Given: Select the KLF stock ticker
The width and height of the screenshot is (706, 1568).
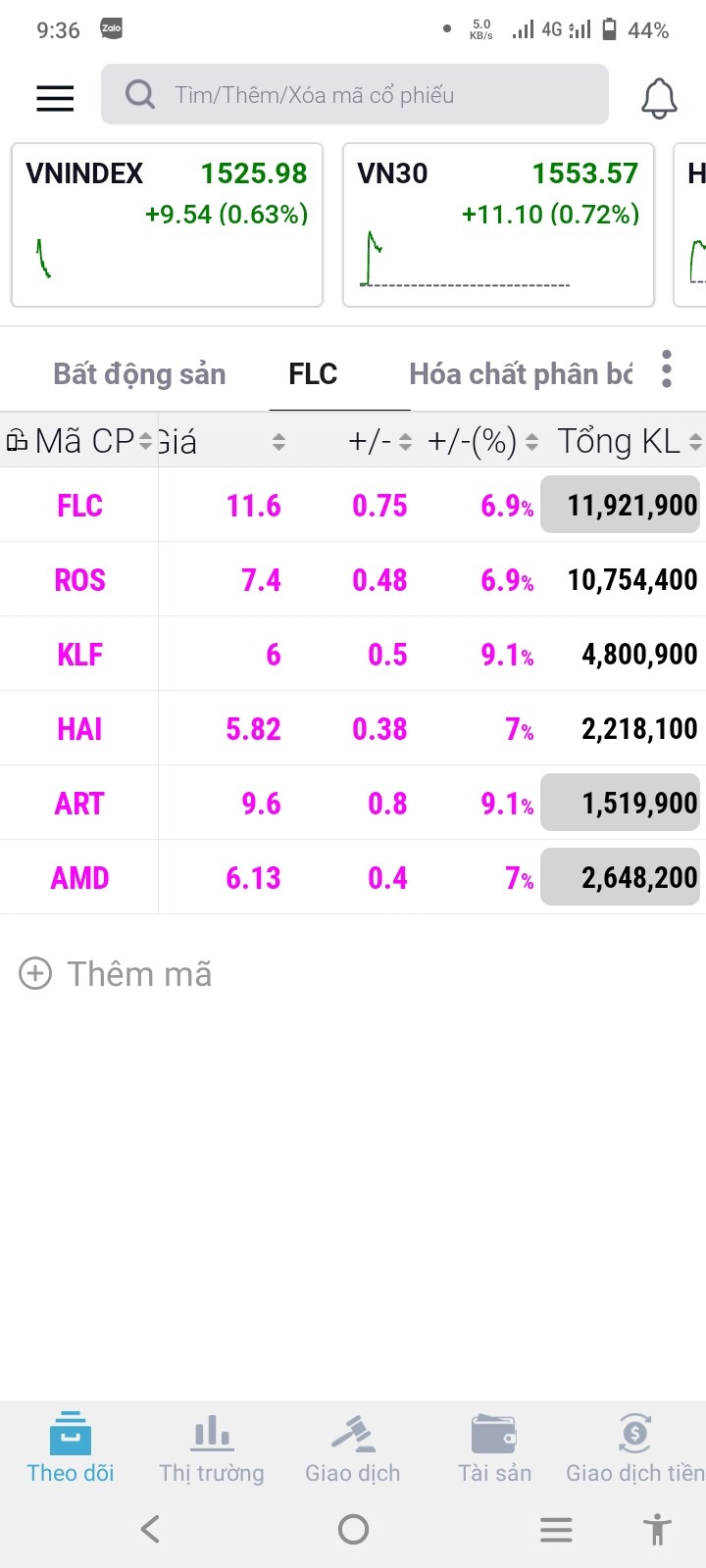Looking at the screenshot, I should click(x=80, y=655).
